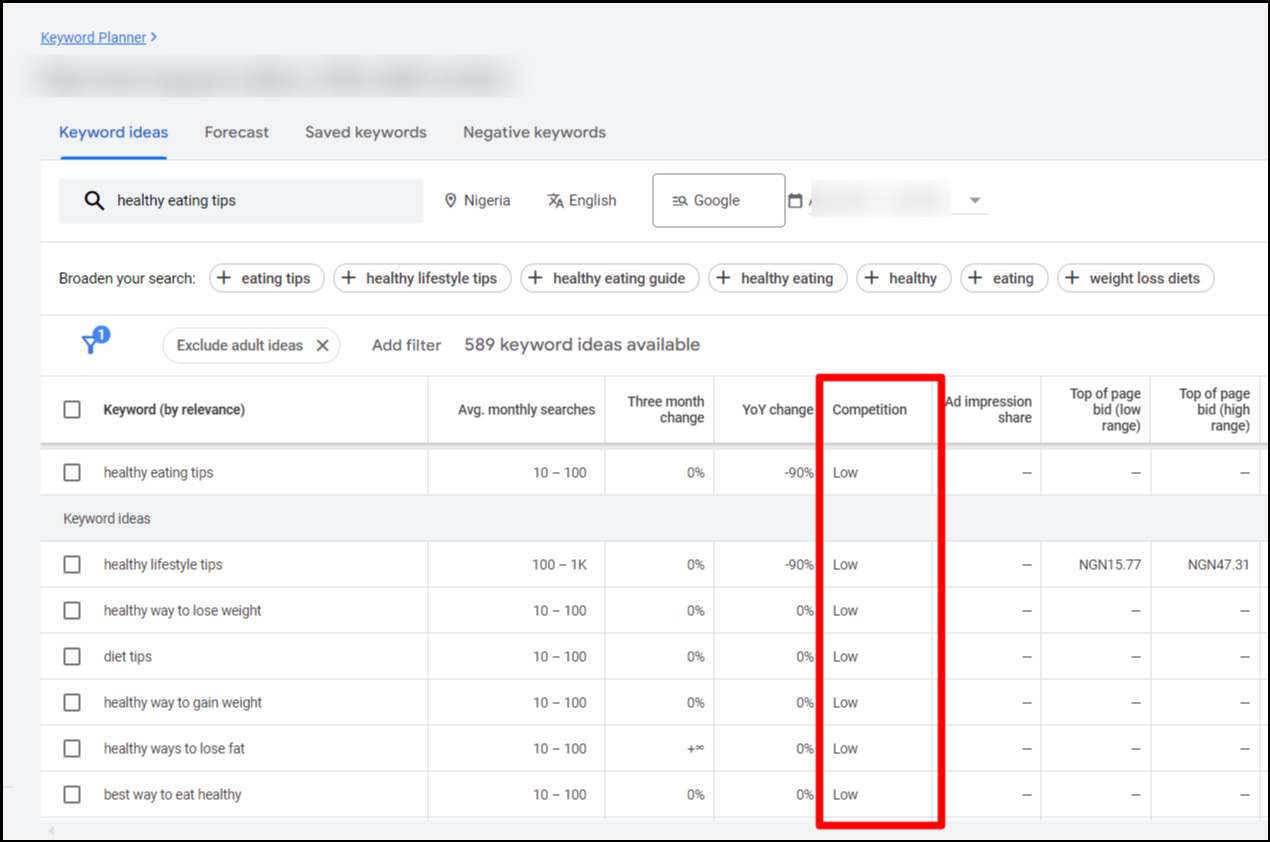This screenshot has width=1270, height=842.
Task: Change the Nigeria location setting
Action: pyautogui.click(x=477, y=201)
